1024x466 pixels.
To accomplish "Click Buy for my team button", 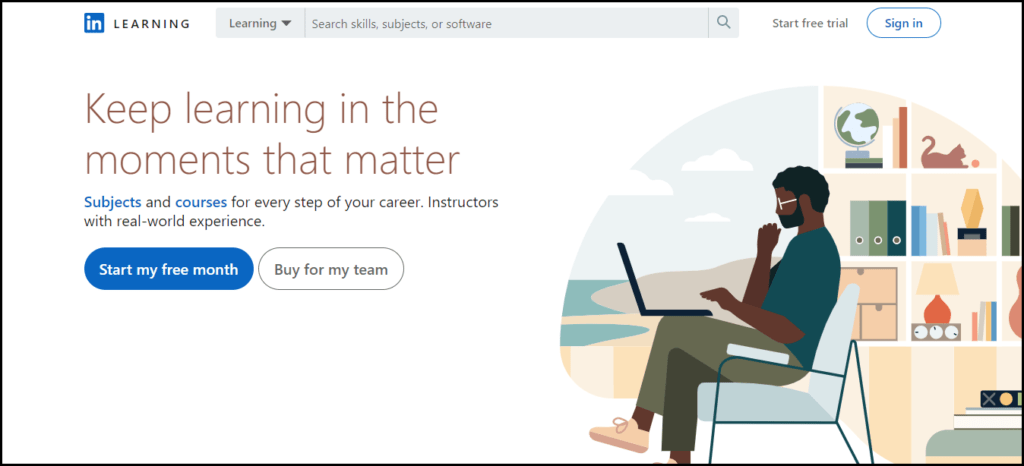I will [x=331, y=269].
